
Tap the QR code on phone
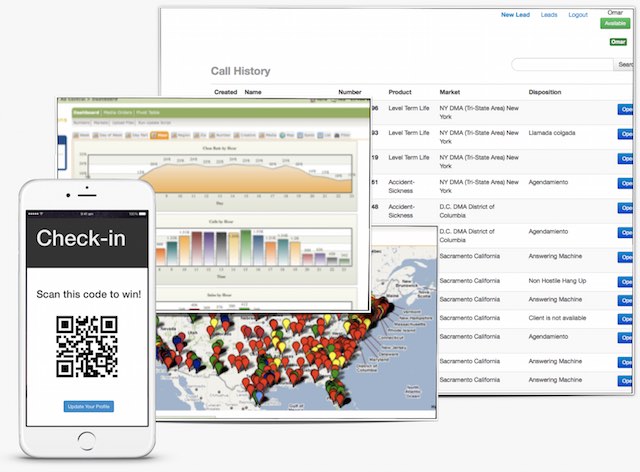tap(87, 346)
